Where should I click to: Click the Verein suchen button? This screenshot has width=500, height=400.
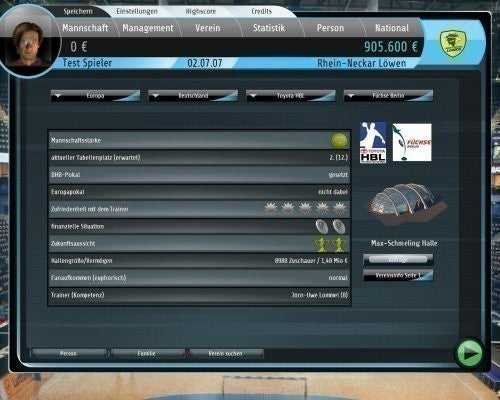click(225, 353)
